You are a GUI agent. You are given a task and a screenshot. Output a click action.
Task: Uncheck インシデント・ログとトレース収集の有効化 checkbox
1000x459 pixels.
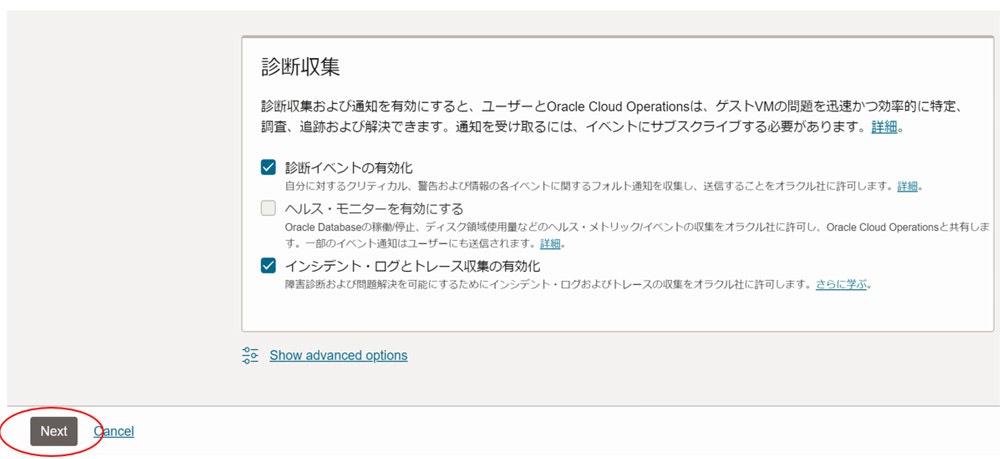coord(268,265)
